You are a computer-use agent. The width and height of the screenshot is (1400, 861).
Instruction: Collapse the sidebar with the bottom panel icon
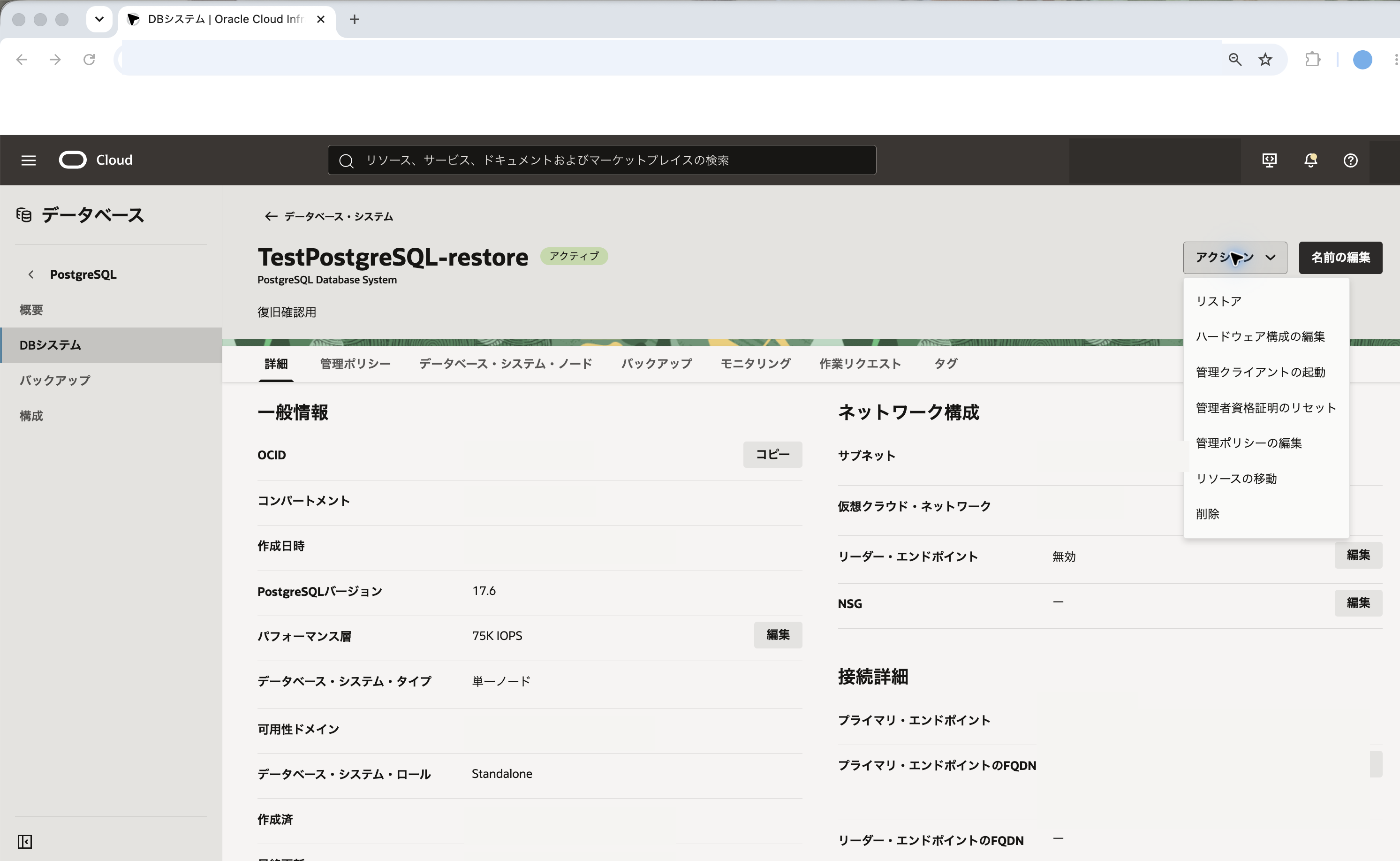pyautogui.click(x=25, y=841)
